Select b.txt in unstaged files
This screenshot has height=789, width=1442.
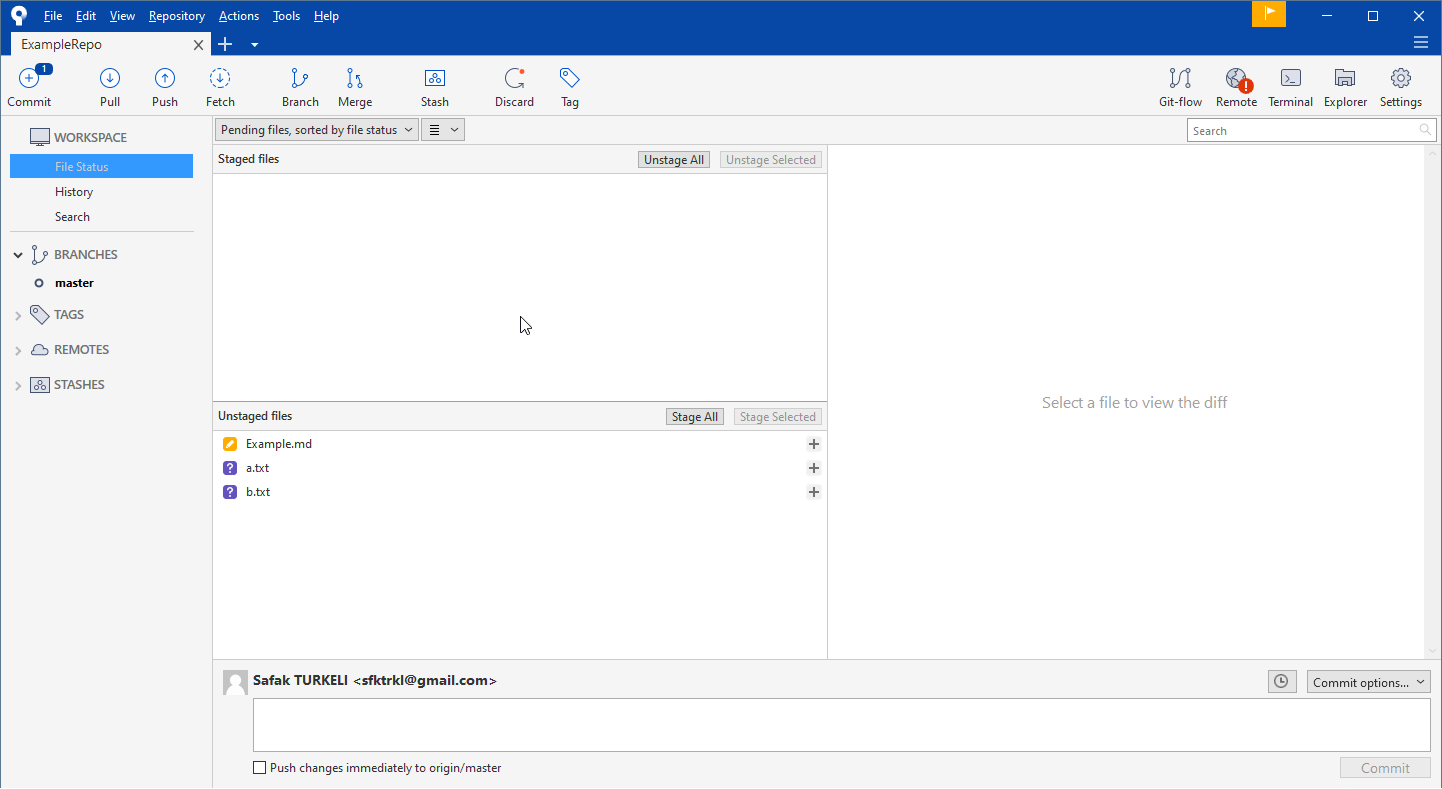click(x=520, y=492)
